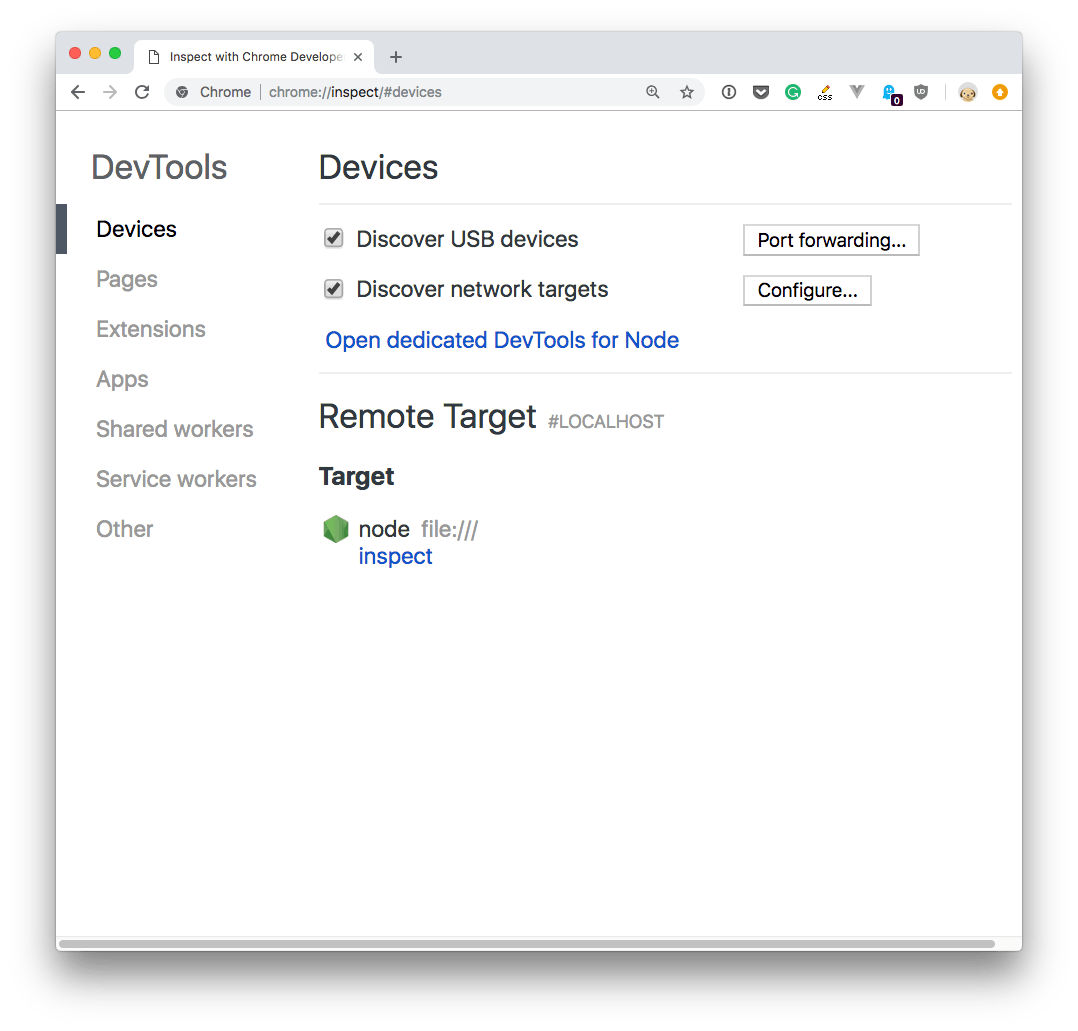Viewport: 1078px width, 1031px height.
Task: Open dedicated DevTools for Node
Action: 502,340
